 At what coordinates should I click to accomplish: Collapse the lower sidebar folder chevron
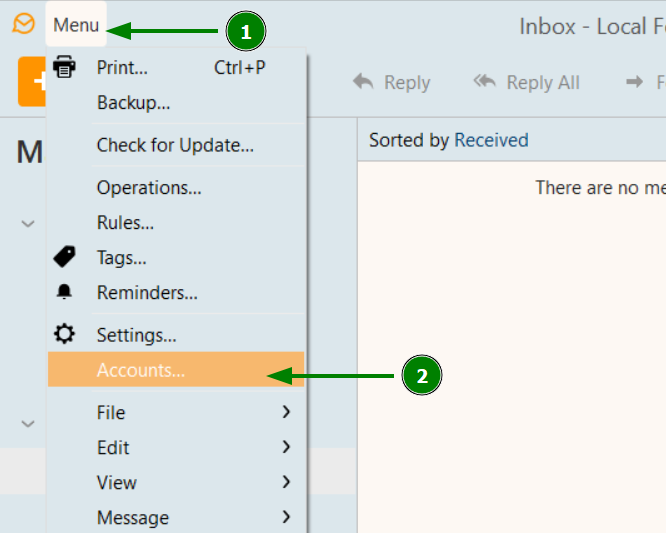(x=28, y=423)
